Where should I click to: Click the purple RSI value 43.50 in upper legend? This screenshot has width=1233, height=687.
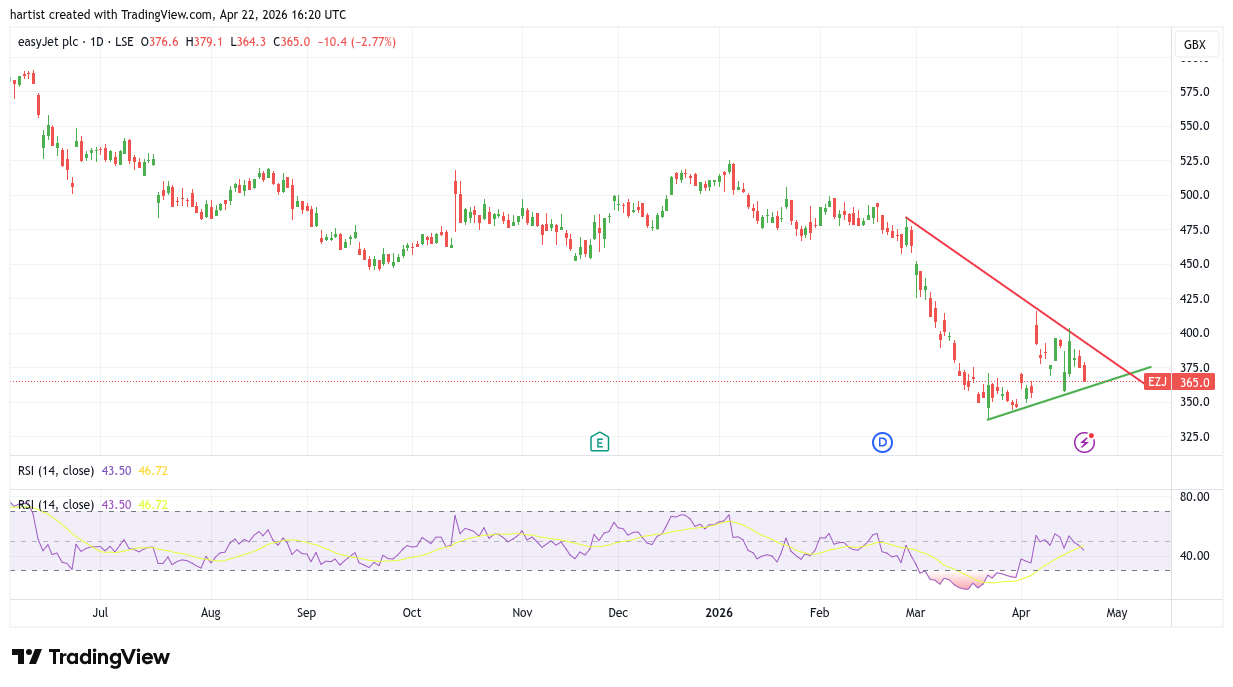[116, 470]
